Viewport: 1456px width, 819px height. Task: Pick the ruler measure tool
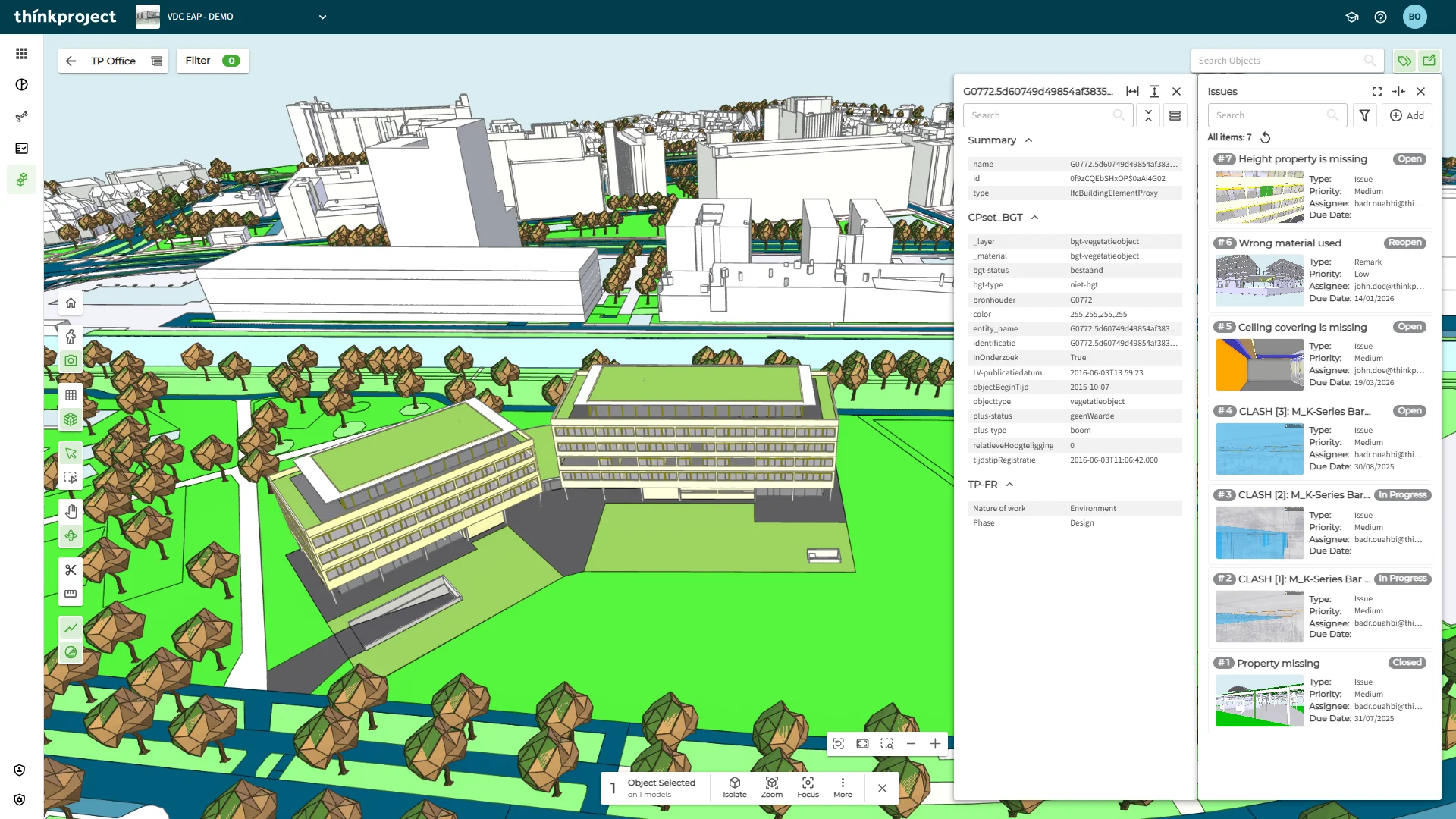71,594
